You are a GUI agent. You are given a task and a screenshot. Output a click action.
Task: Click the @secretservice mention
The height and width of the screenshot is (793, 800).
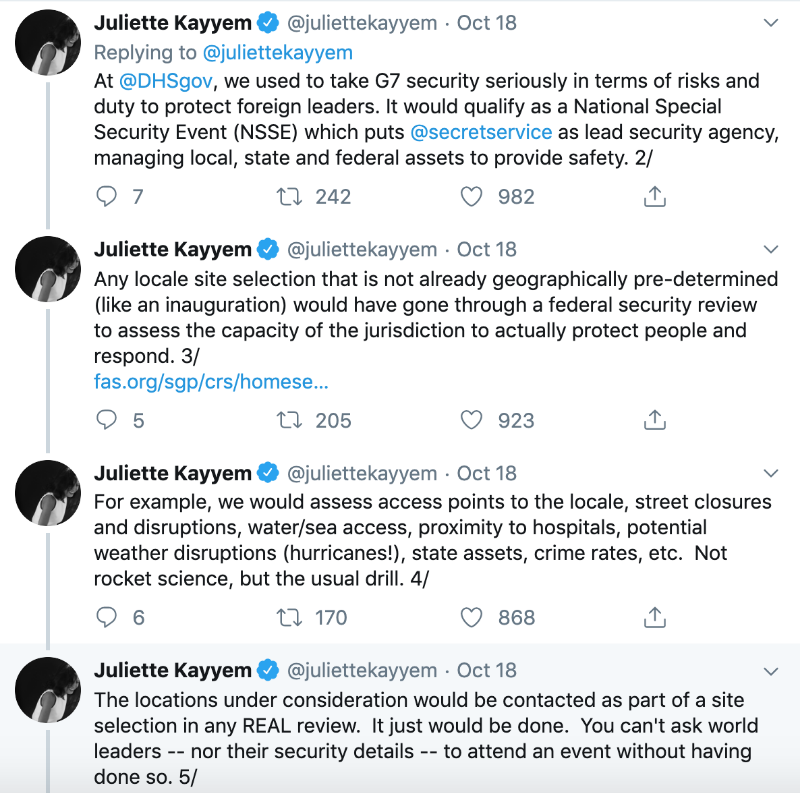[481, 131]
